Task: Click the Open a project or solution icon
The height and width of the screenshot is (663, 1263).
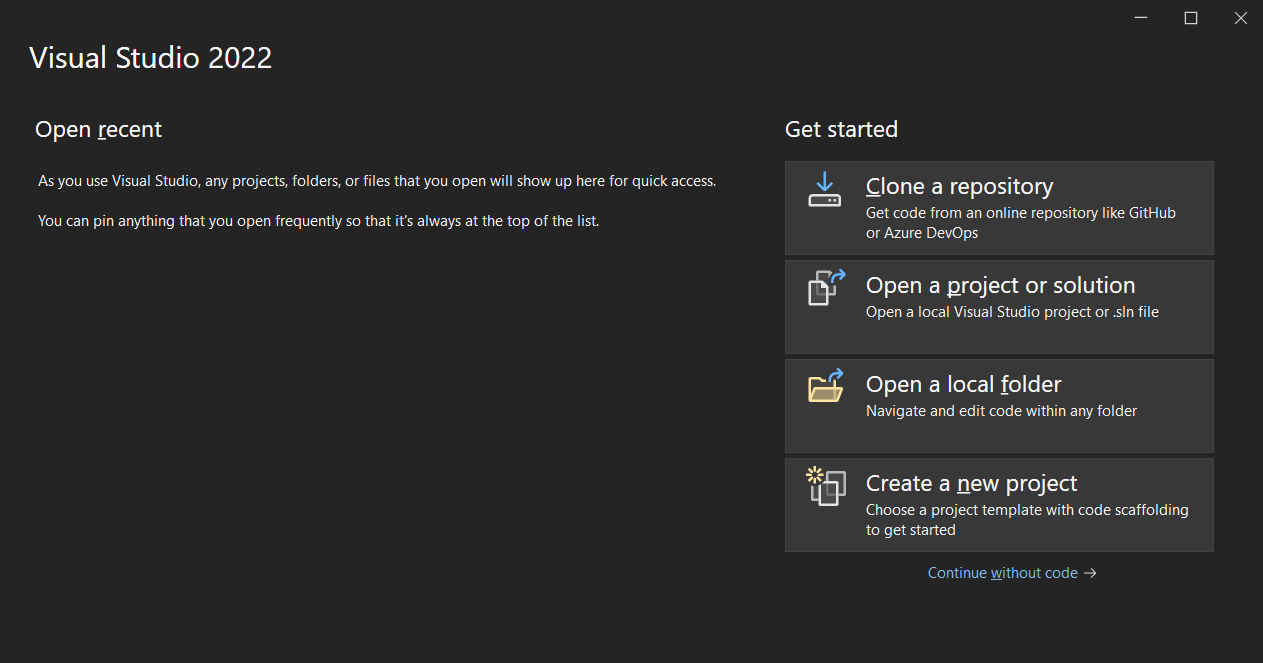Action: [x=826, y=287]
